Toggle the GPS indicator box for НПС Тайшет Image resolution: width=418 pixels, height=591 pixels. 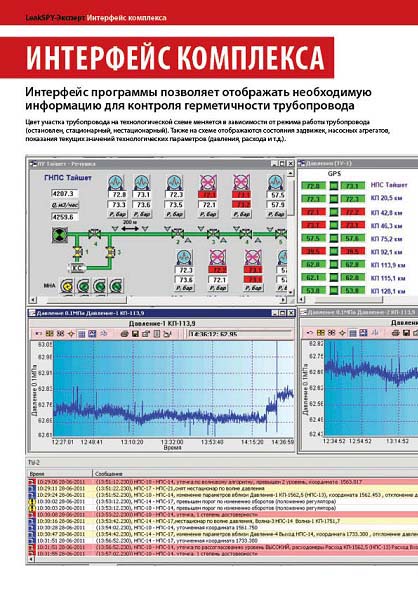coord(334,186)
